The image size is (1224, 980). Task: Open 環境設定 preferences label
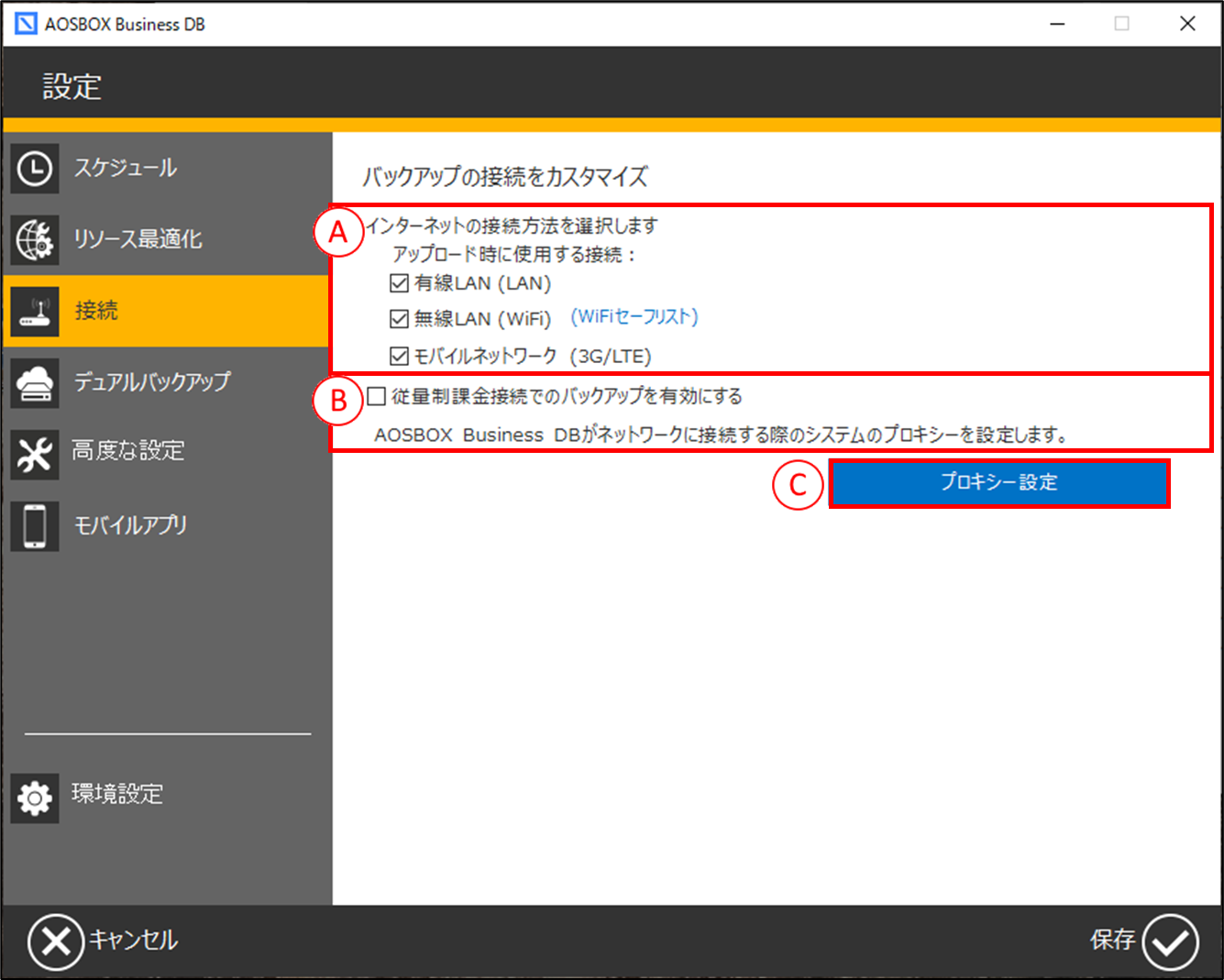coord(117,794)
